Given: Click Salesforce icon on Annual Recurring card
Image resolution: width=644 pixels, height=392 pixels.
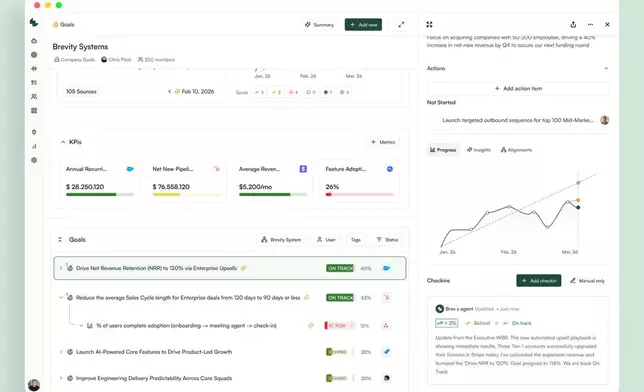Looking at the screenshot, I should tap(130, 169).
